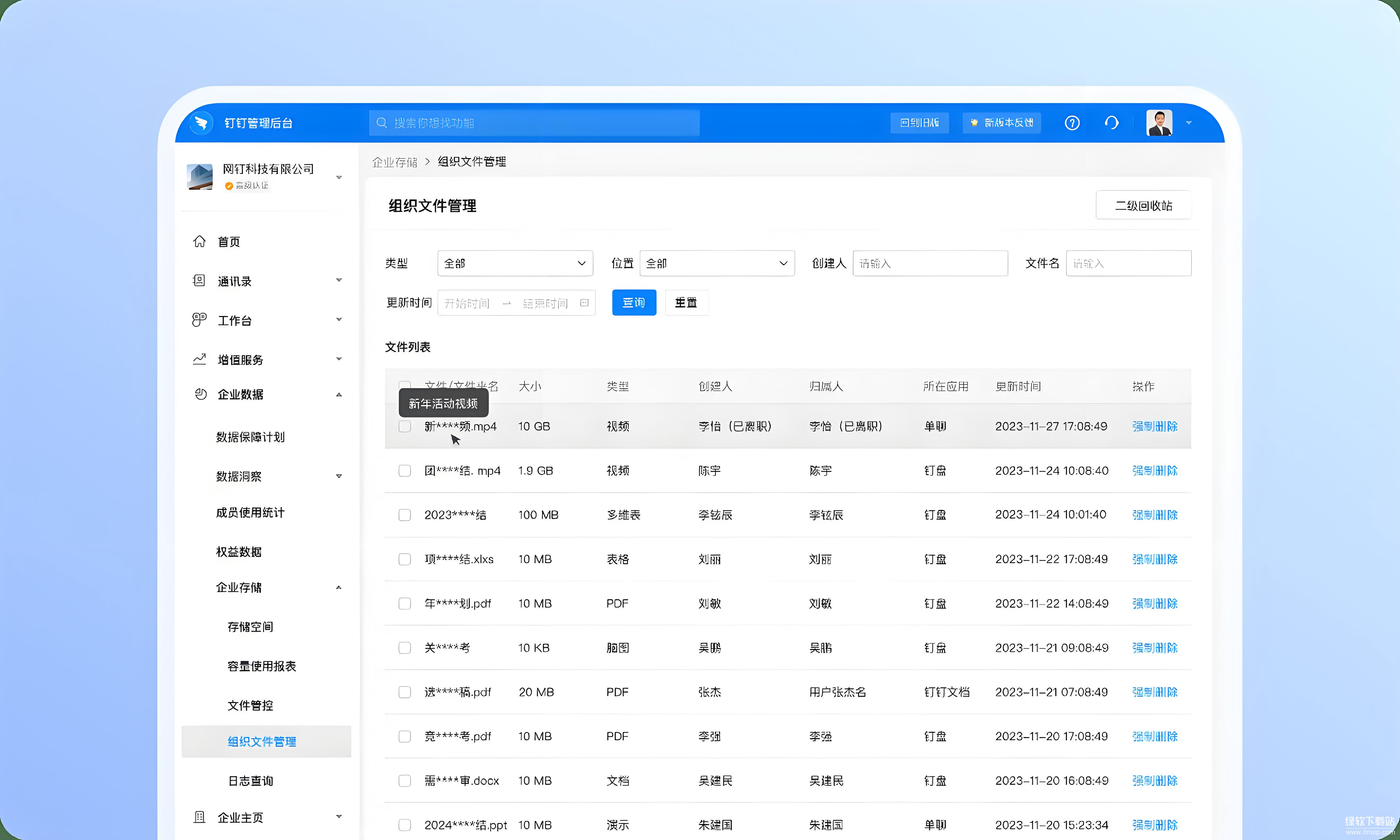This screenshot has width=1400, height=840.
Task: Click 回到旧版 button
Action: click(x=920, y=123)
